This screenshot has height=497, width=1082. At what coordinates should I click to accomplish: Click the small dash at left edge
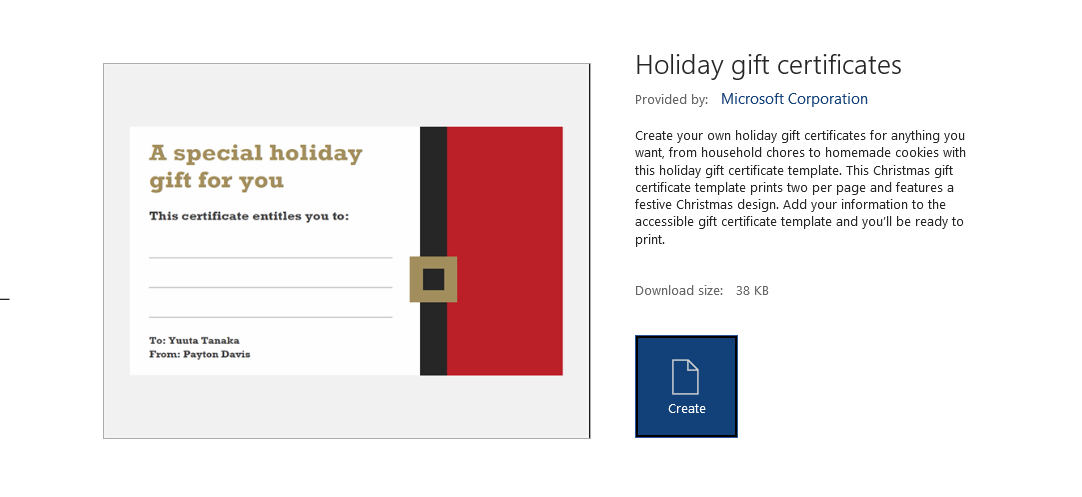[4, 298]
